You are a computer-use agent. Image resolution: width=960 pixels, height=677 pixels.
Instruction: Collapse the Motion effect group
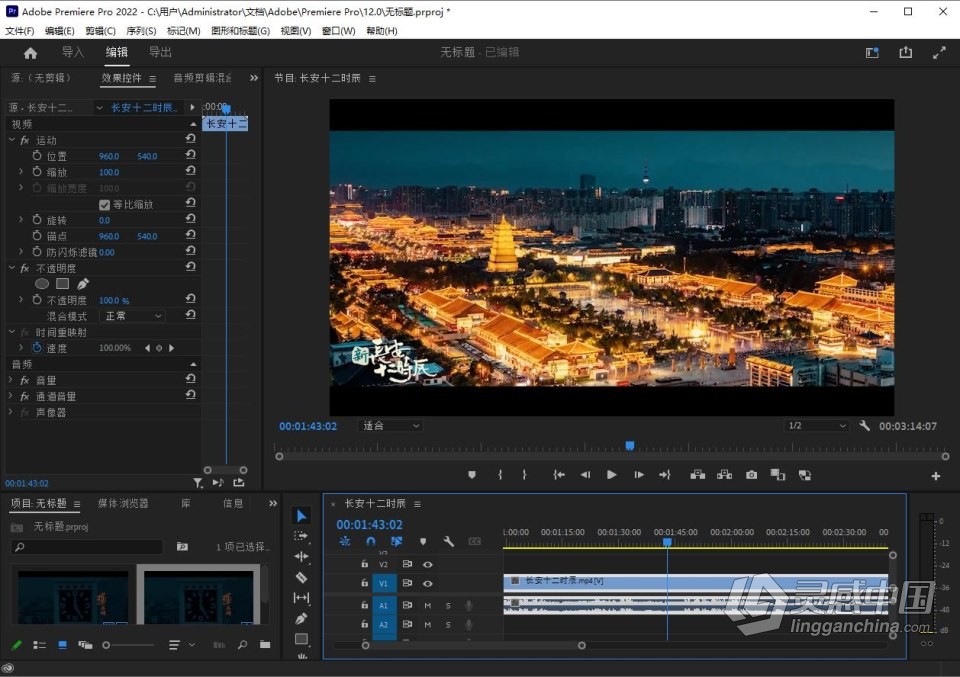(12, 140)
